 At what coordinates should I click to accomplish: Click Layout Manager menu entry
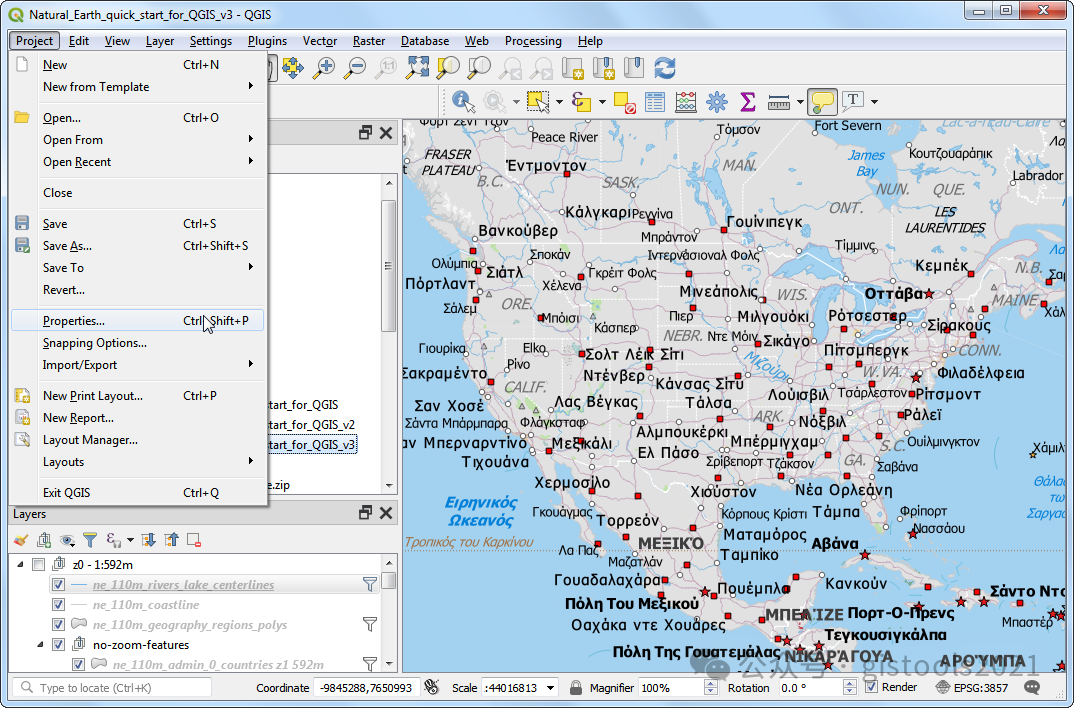(138, 440)
